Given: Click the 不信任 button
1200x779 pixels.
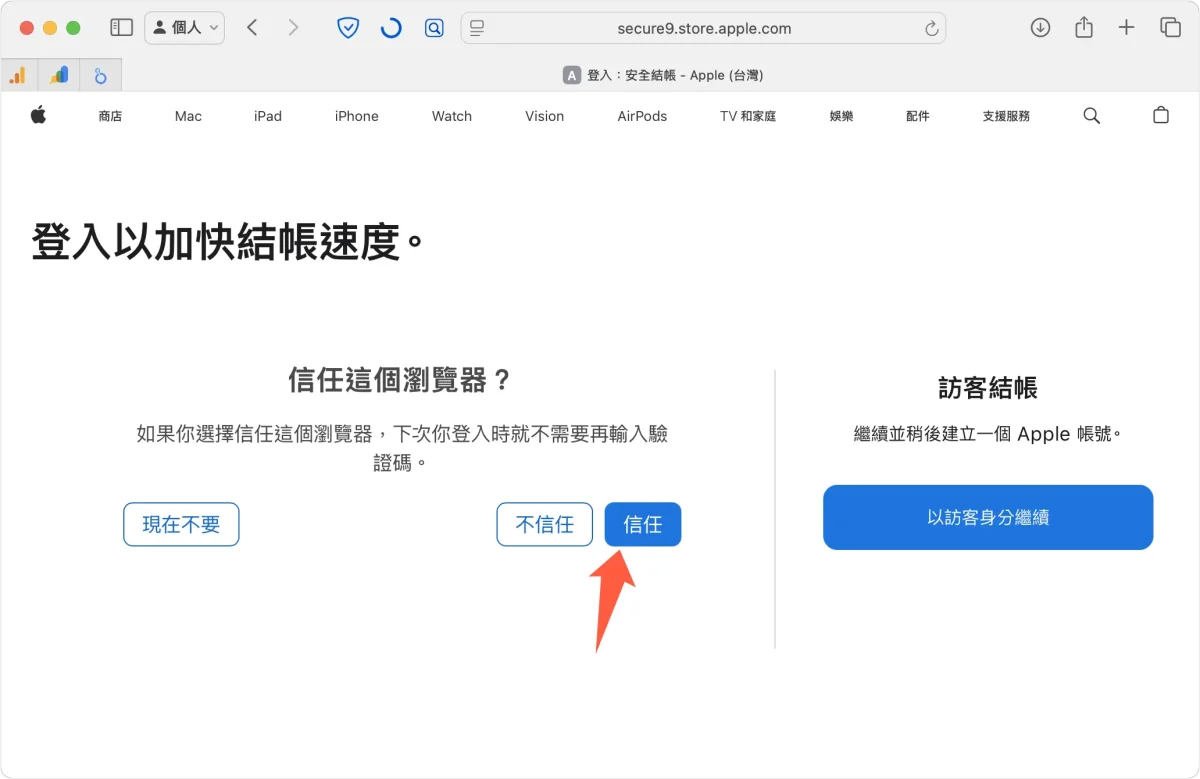Looking at the screenshot, I should click(x=545, y=524).
